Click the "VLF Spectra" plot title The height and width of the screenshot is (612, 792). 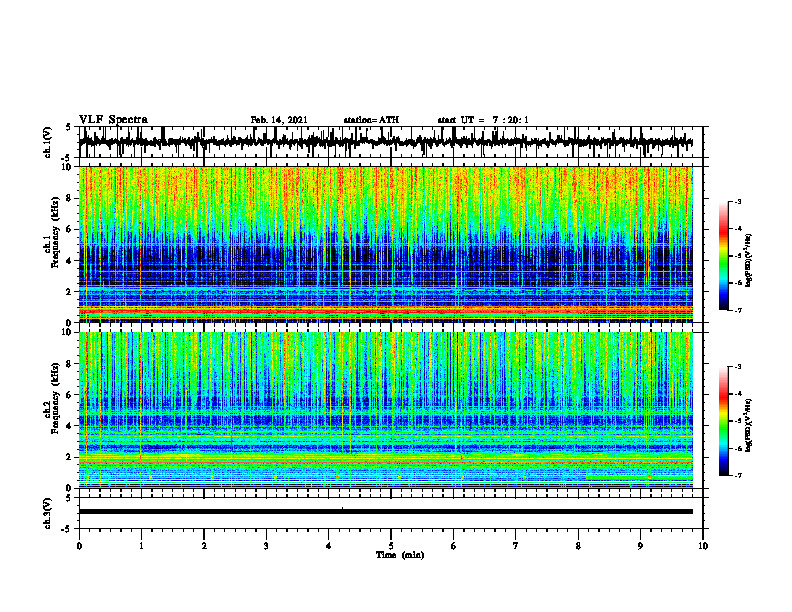tap(113, 120)
